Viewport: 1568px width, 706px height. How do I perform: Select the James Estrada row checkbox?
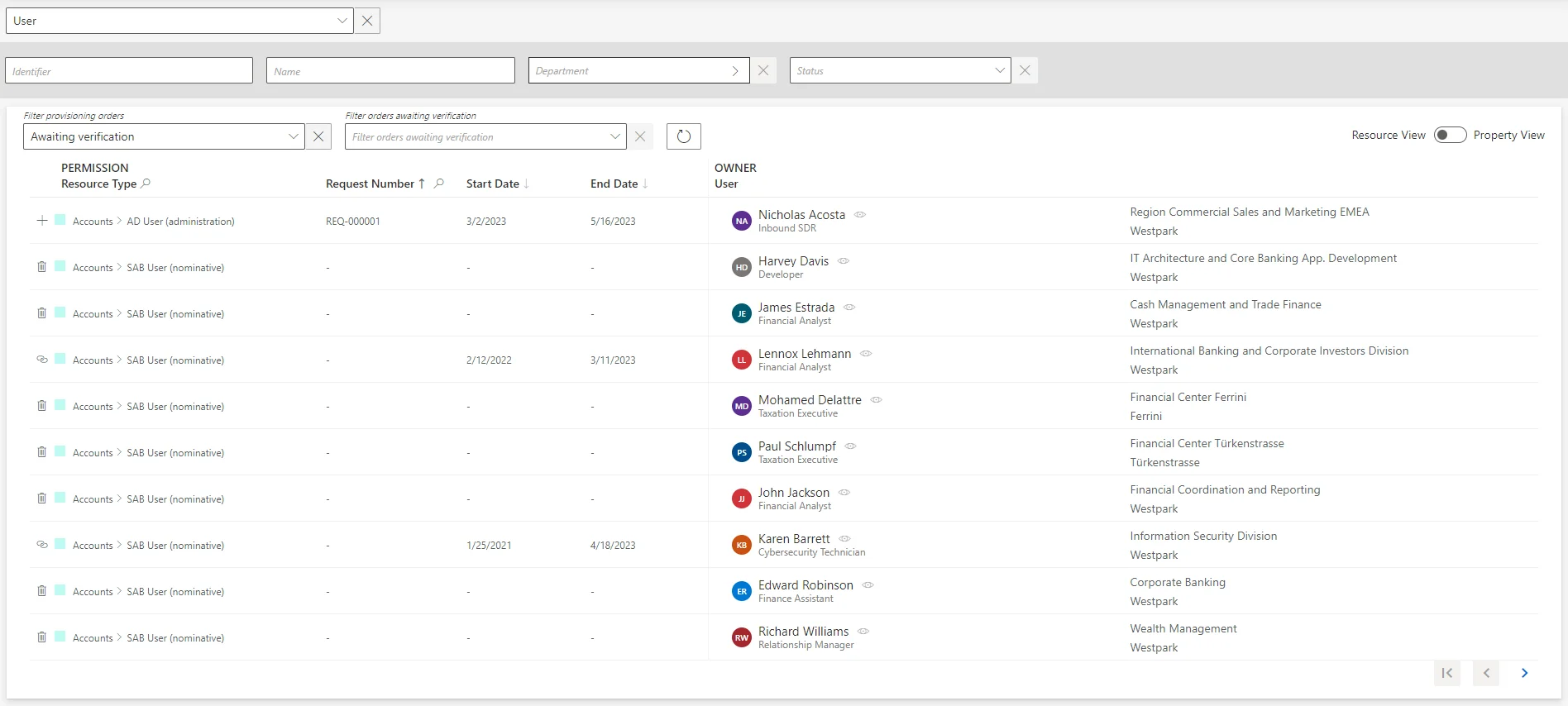pyautogui.click(x=60, y=312)
